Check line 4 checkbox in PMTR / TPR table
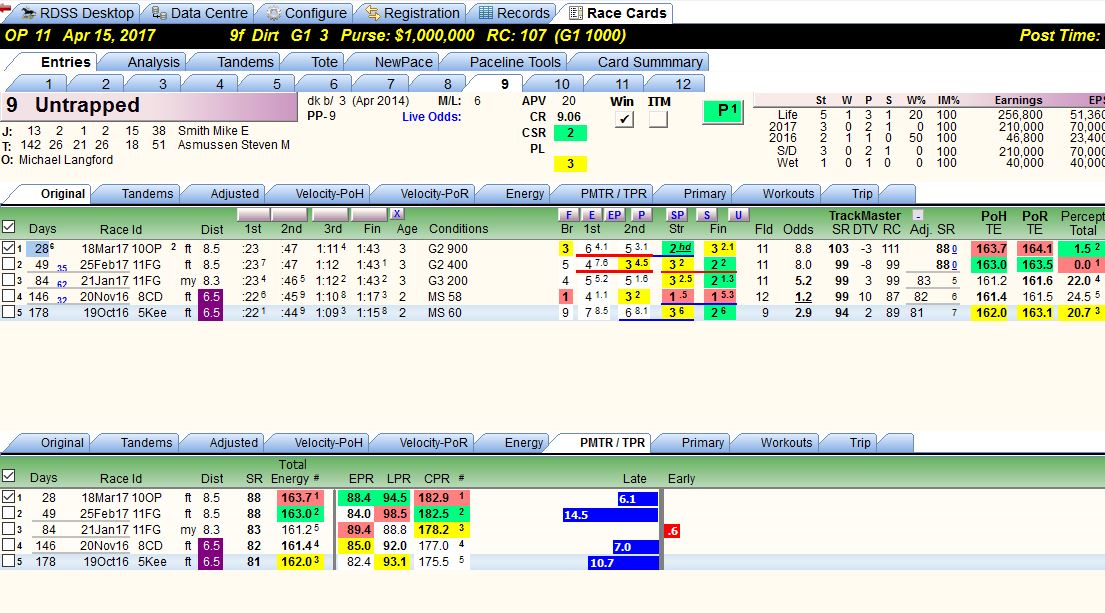Screen dimensions: 1105x613 click(x=8, y=545)
